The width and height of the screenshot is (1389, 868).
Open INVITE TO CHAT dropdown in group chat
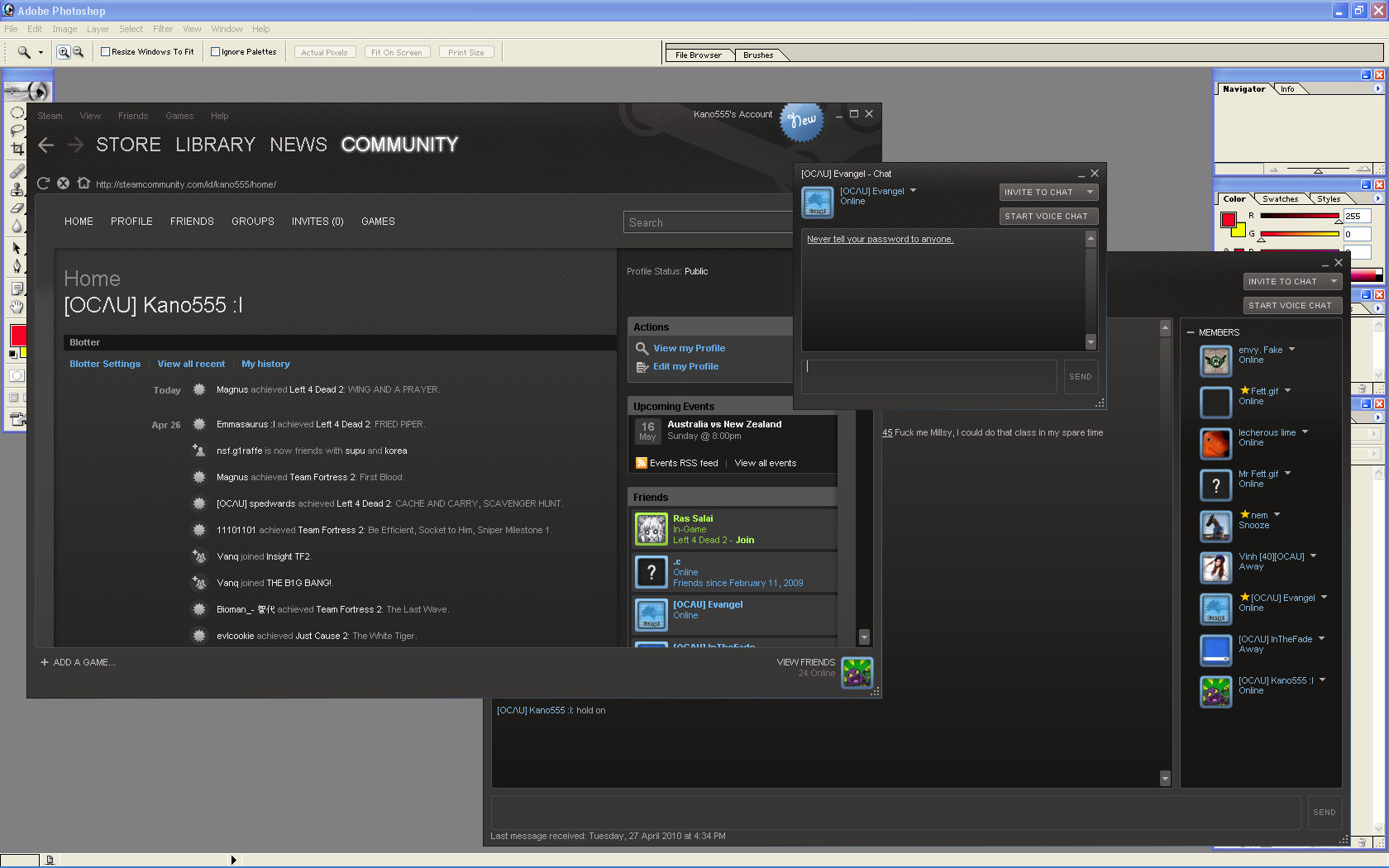pyautogui.click(x=1292, y=281)
